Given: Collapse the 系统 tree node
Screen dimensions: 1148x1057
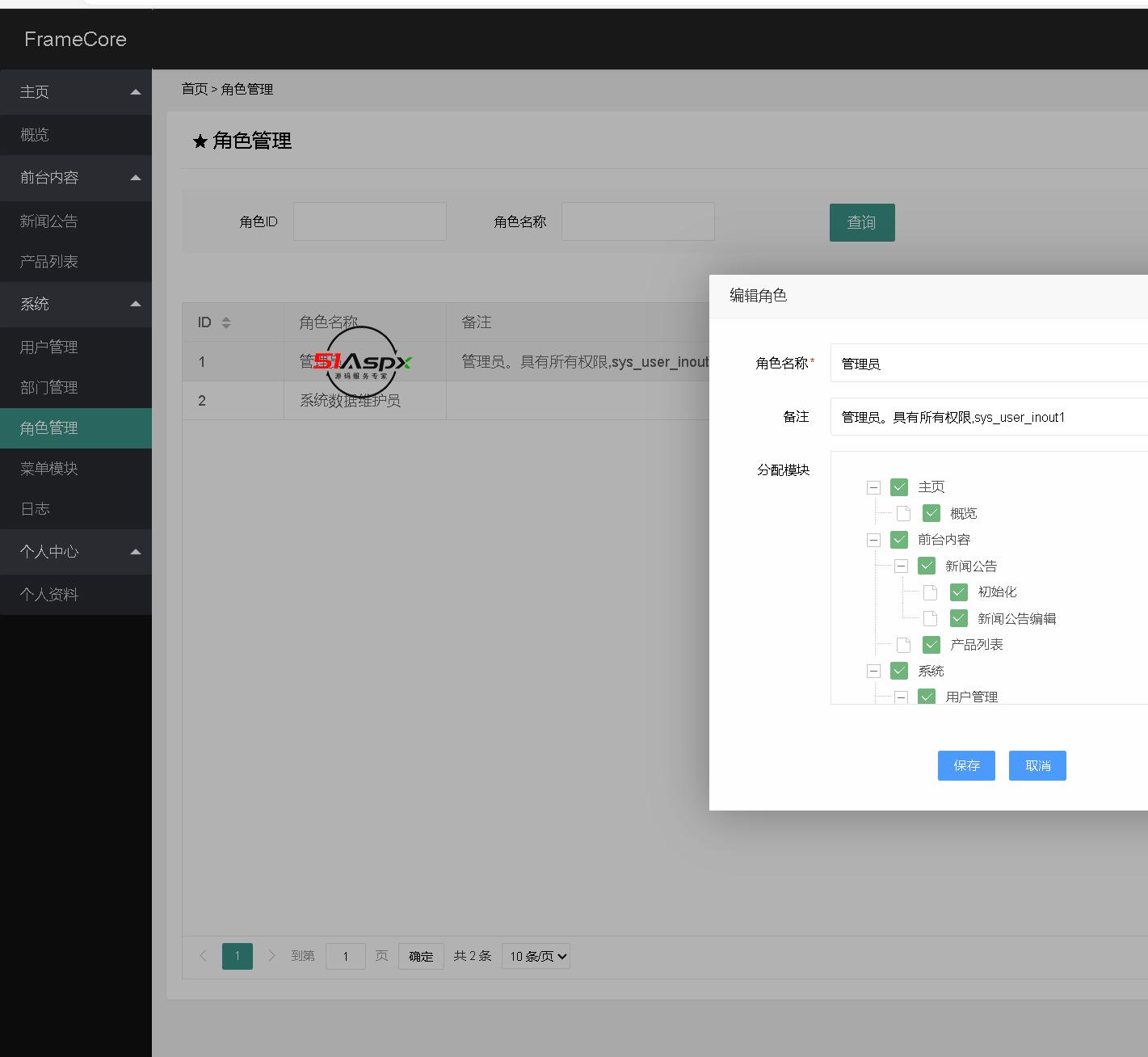Looking at the screenshot, I should [873, 671].
